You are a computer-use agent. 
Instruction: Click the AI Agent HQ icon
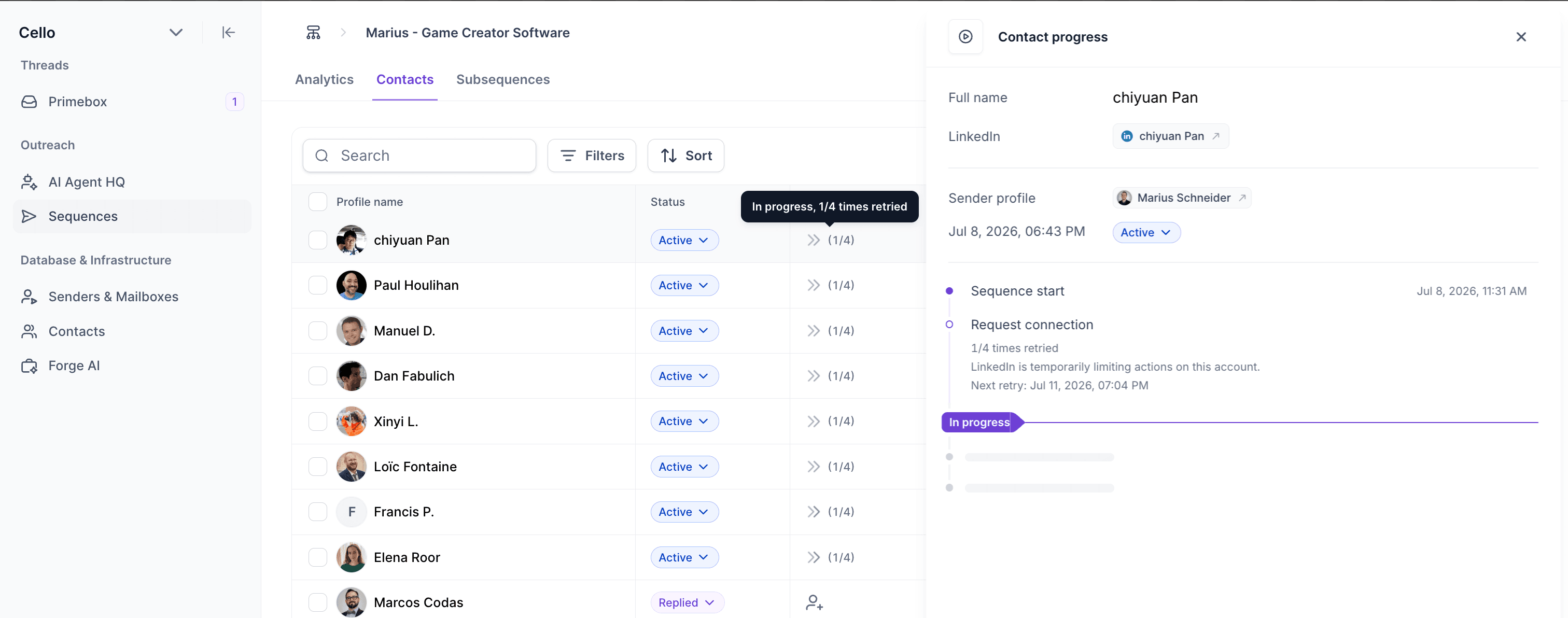pos(29,182)
